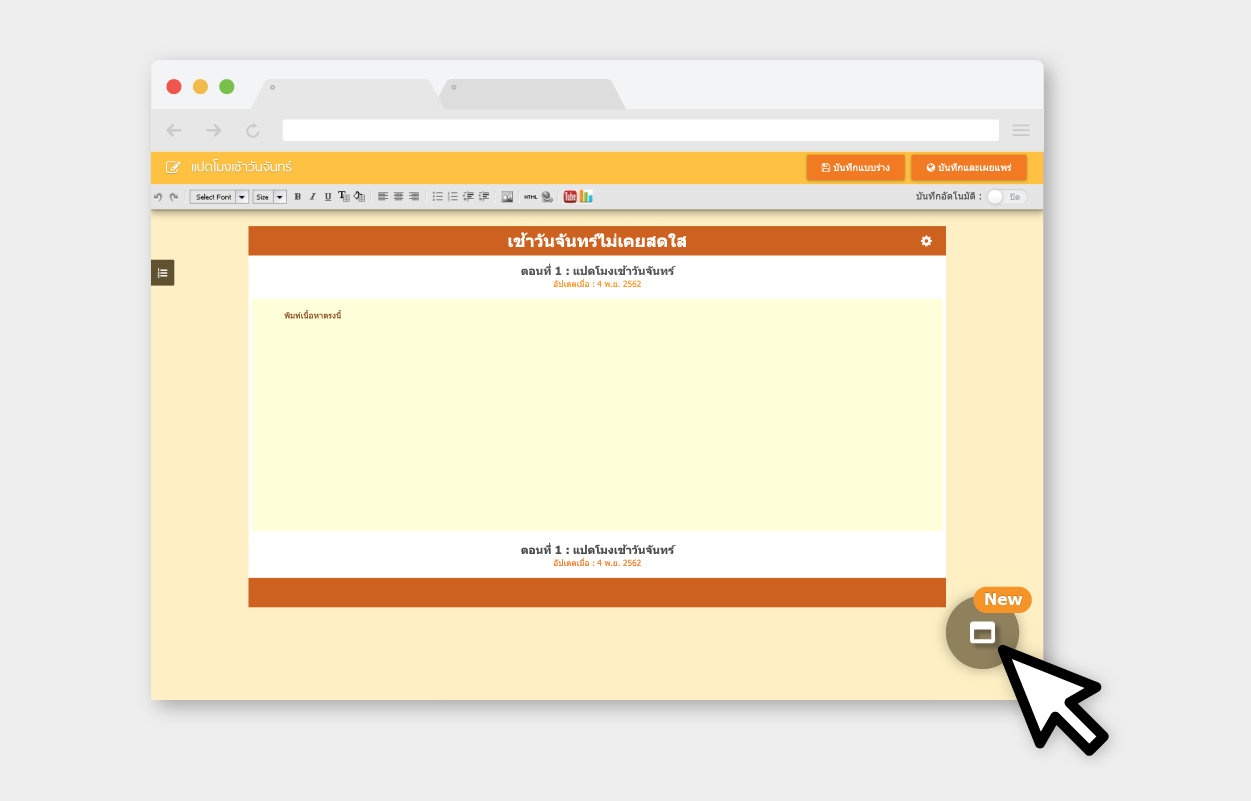This screenshot has width=1251, height=801.
Task: Turn on auto-save toggle (บันทึกอัตโนมัติ)
Action: tap(1006, 197)
